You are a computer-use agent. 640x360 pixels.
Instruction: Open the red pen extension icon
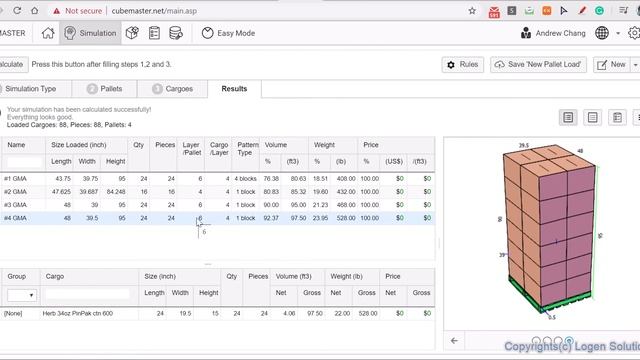582,11
